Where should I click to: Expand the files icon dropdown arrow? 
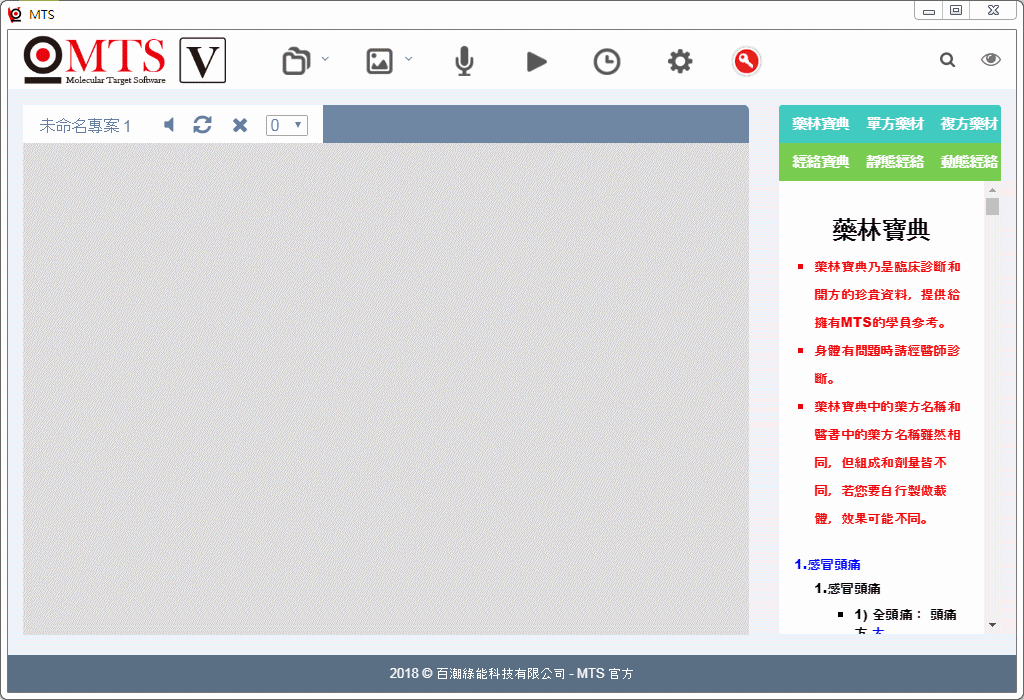[x=325, y=60]
